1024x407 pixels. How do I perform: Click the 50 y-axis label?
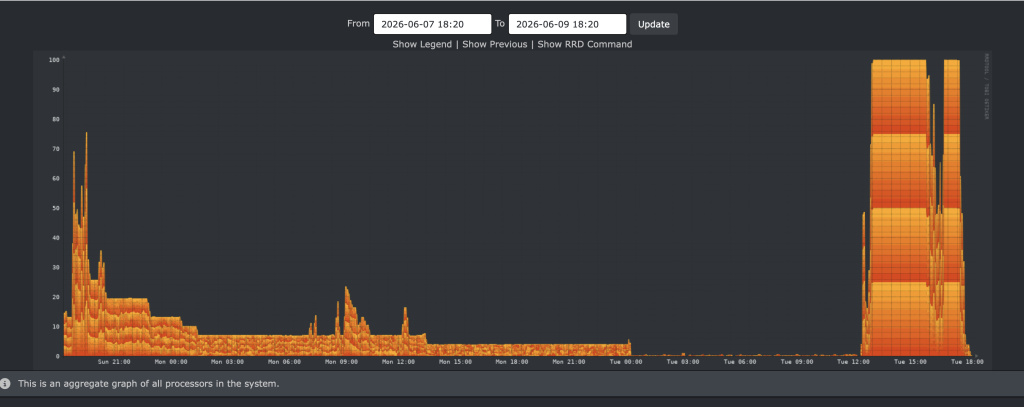[x=56, y=208]
